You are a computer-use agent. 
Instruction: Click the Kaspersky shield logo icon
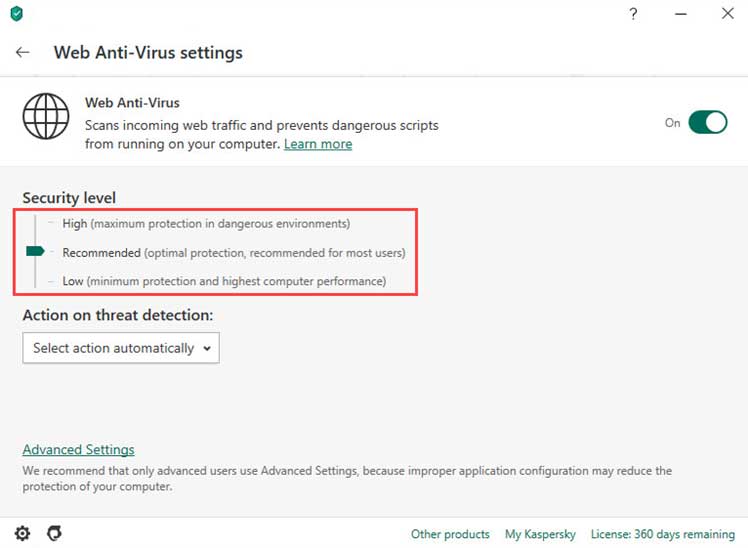point(17,13)
